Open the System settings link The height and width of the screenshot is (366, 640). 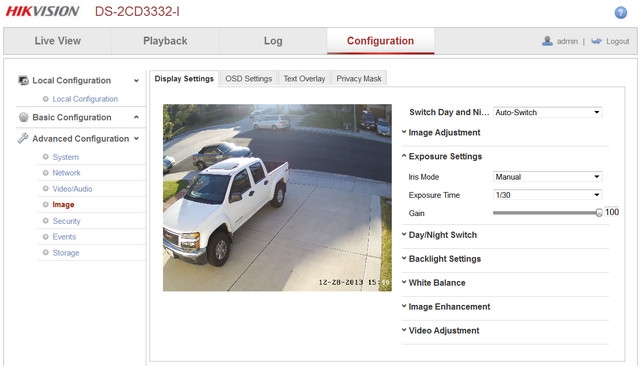(65, 157)
